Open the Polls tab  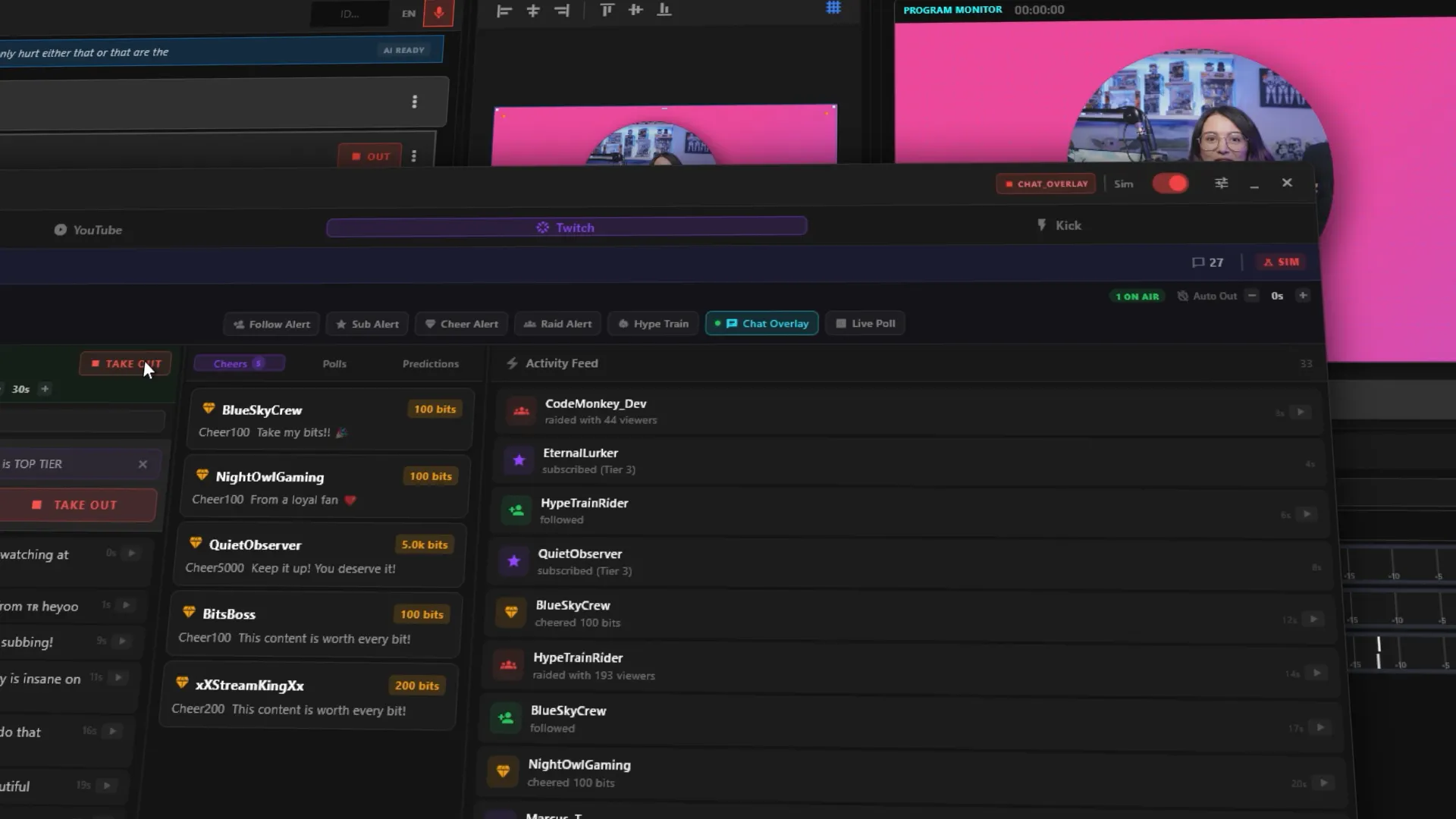(x=334, y=364)
